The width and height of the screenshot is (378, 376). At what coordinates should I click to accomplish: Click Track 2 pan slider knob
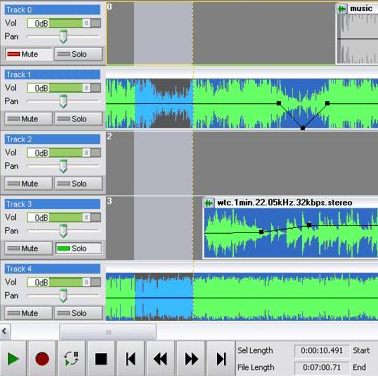63,166
